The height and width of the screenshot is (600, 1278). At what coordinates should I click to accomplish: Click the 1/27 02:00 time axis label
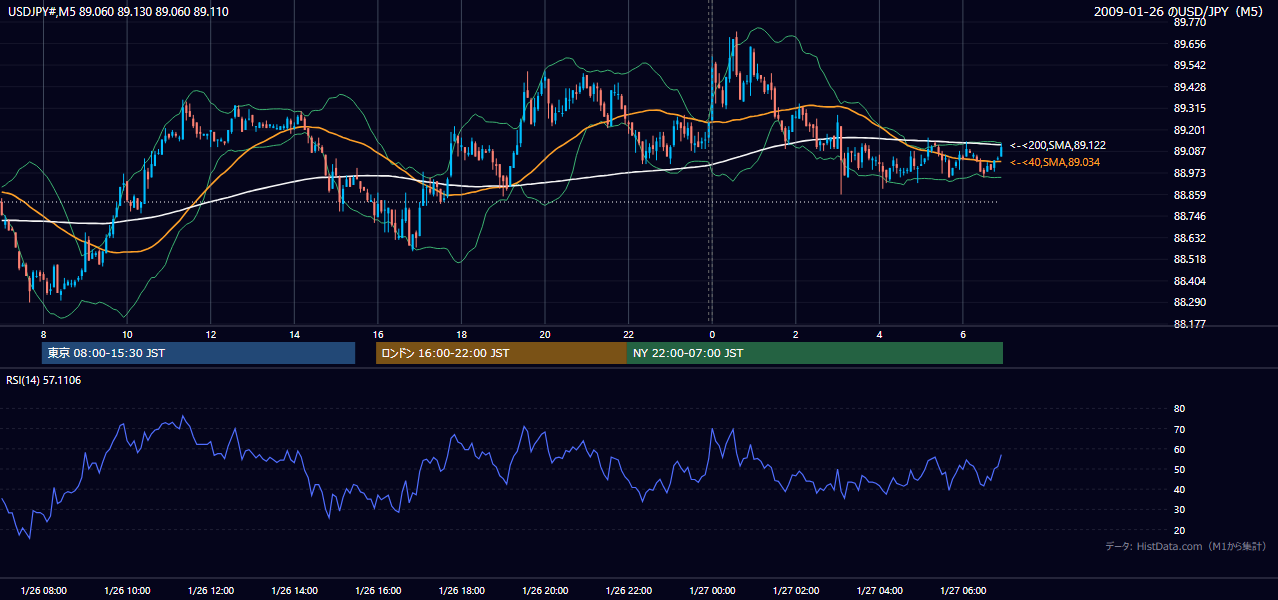[795, 591]
